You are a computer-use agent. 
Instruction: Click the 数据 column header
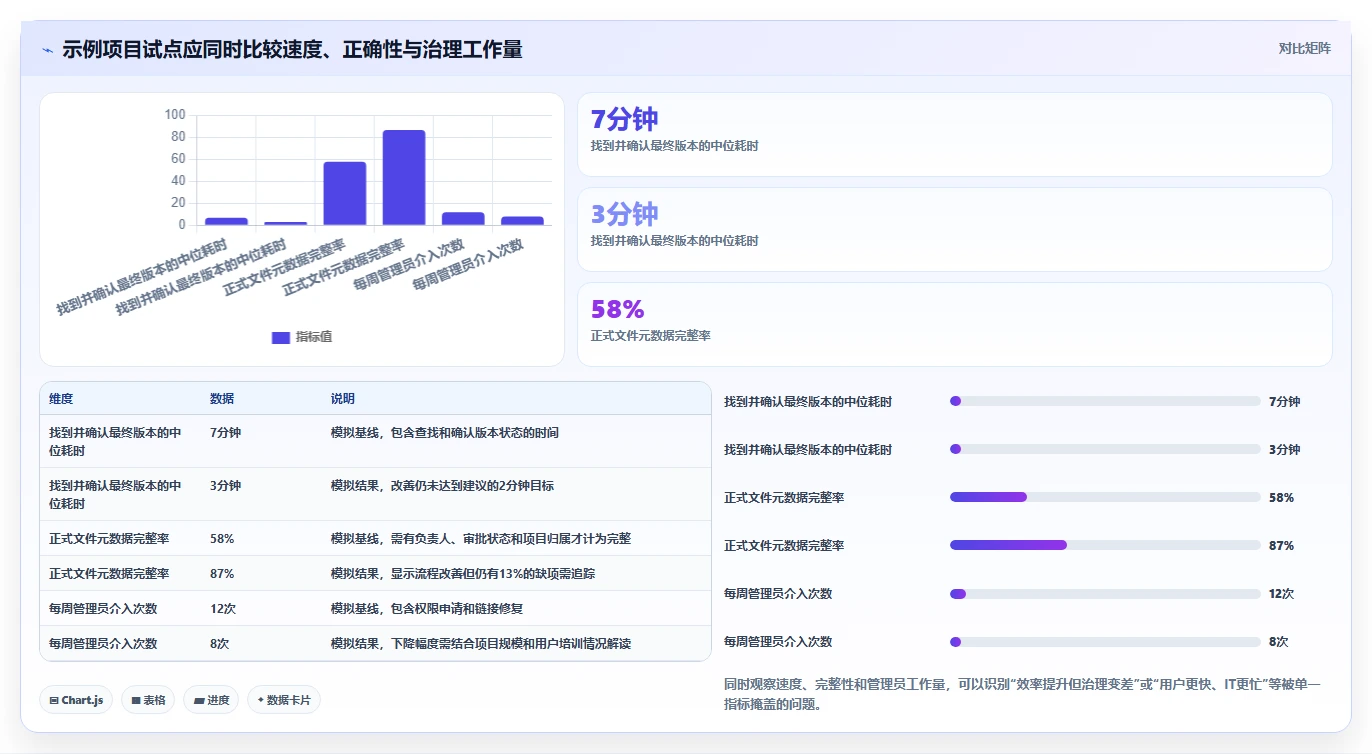tap(222, 398)
